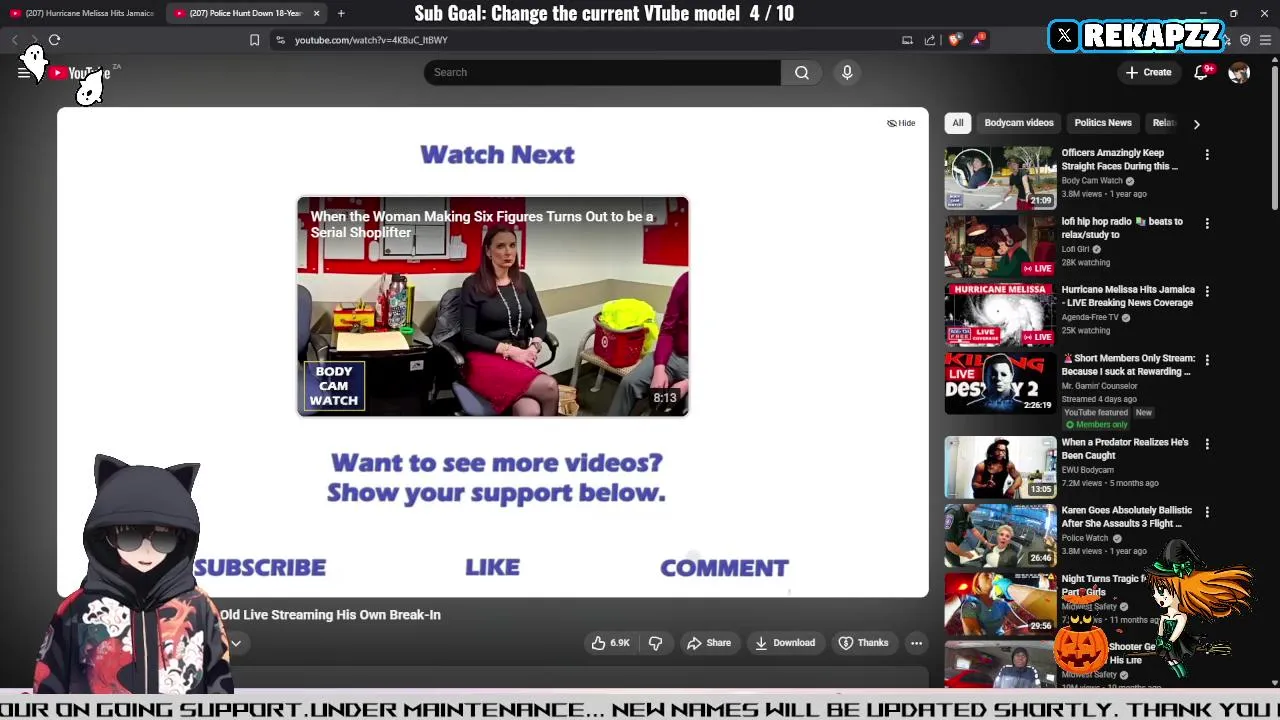Click the search magnifier button
This screenshot has height=720, width=1280.
[802, 72]
